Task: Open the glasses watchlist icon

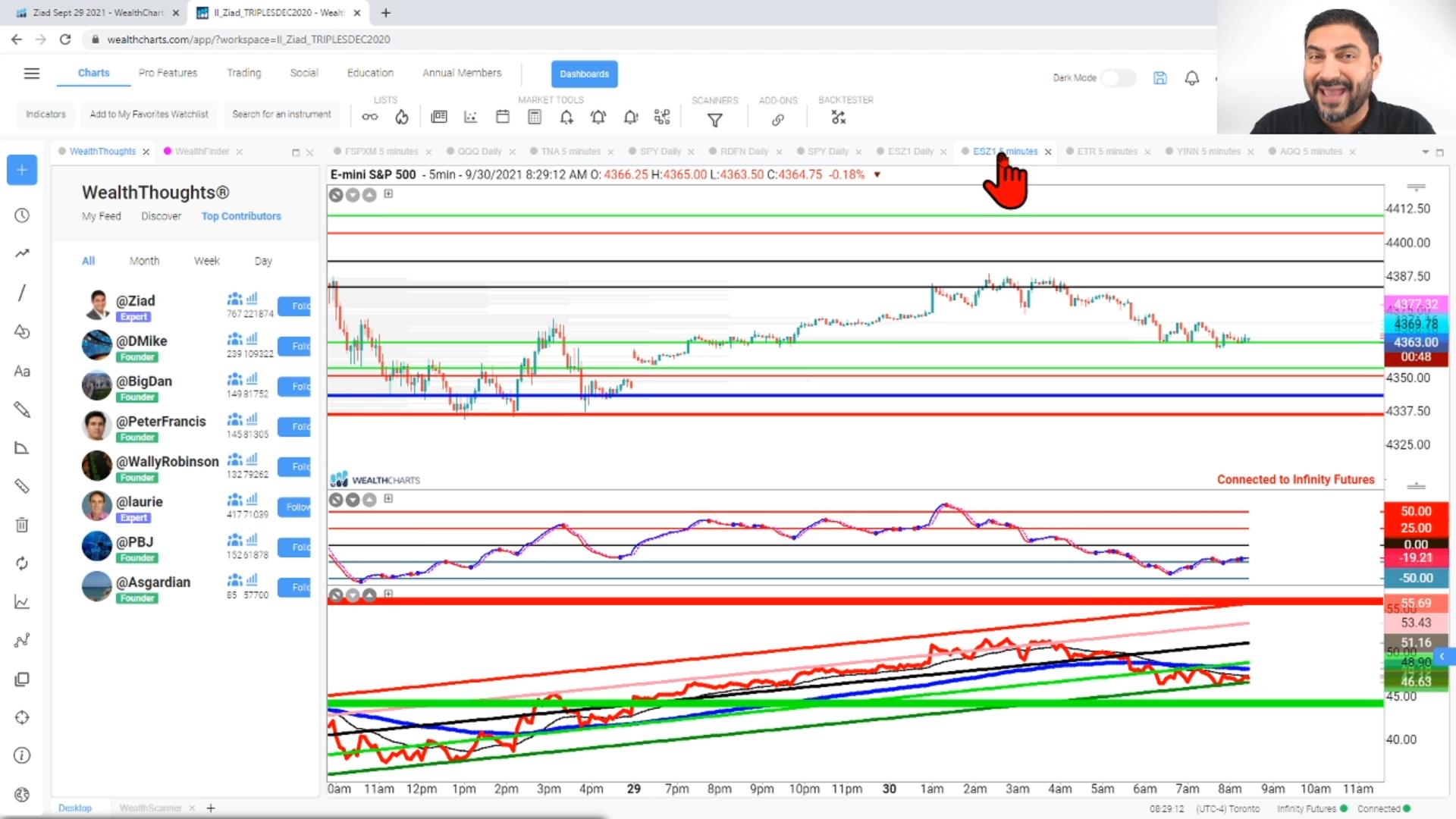Action: [369, 117]
